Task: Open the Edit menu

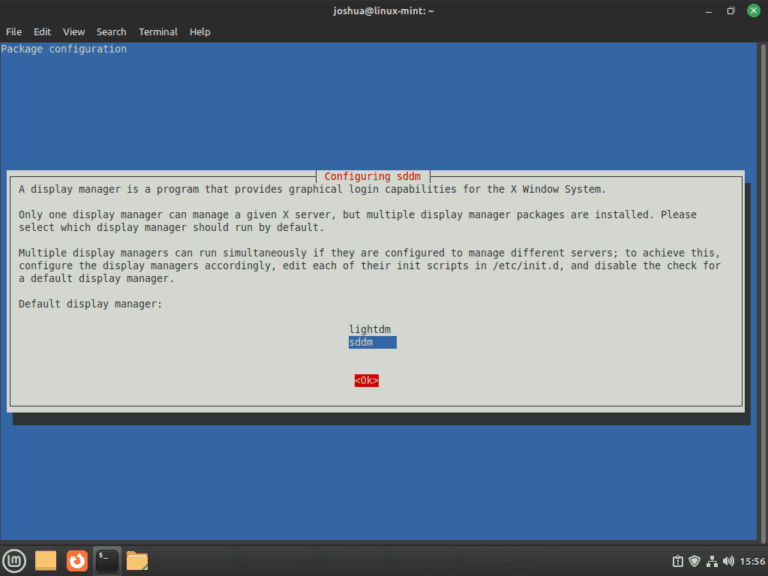Action: point(42,32)
